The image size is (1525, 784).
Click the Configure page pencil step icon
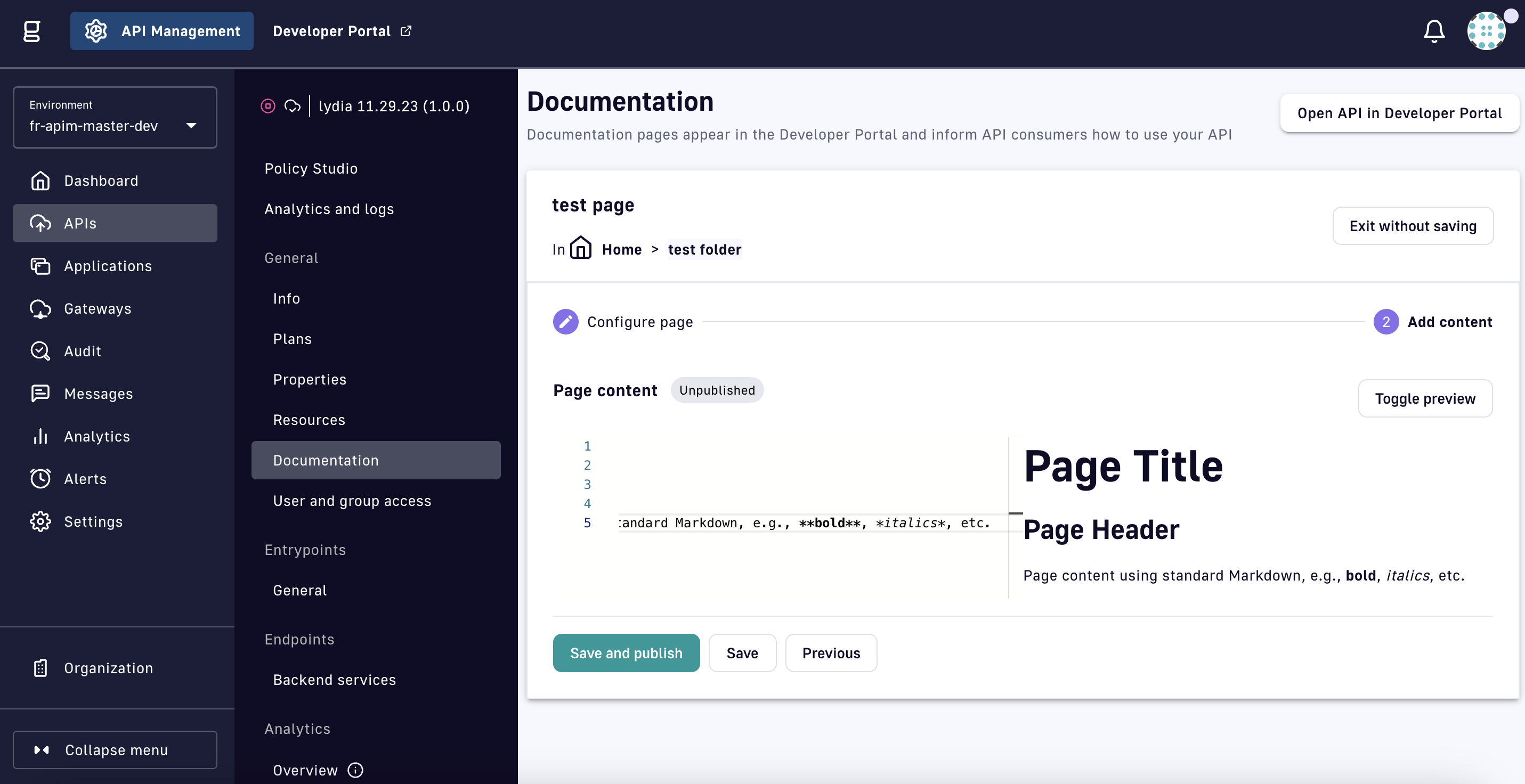click(565, 322)
